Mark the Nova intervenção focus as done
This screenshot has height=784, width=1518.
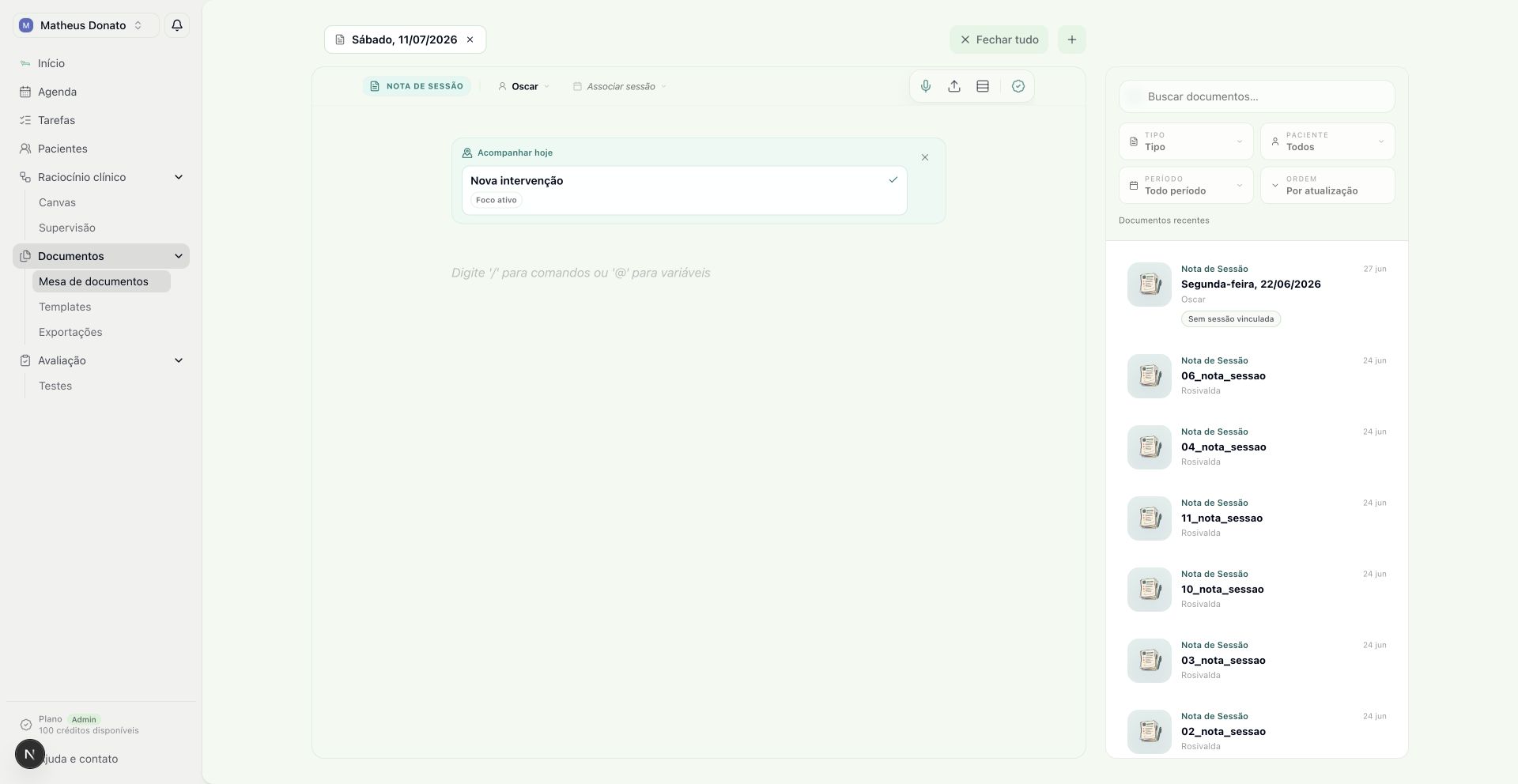pos(893,180)
